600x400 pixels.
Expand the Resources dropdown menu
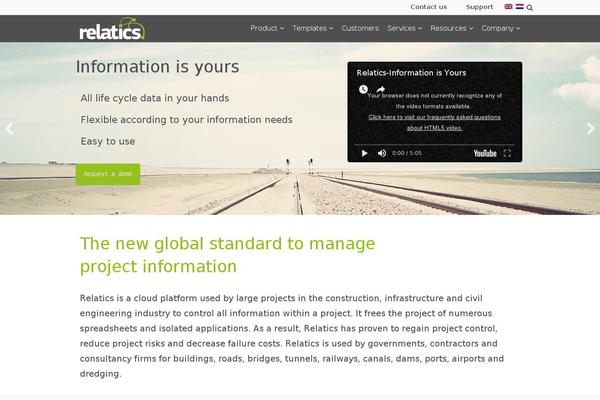coord(451,28)
